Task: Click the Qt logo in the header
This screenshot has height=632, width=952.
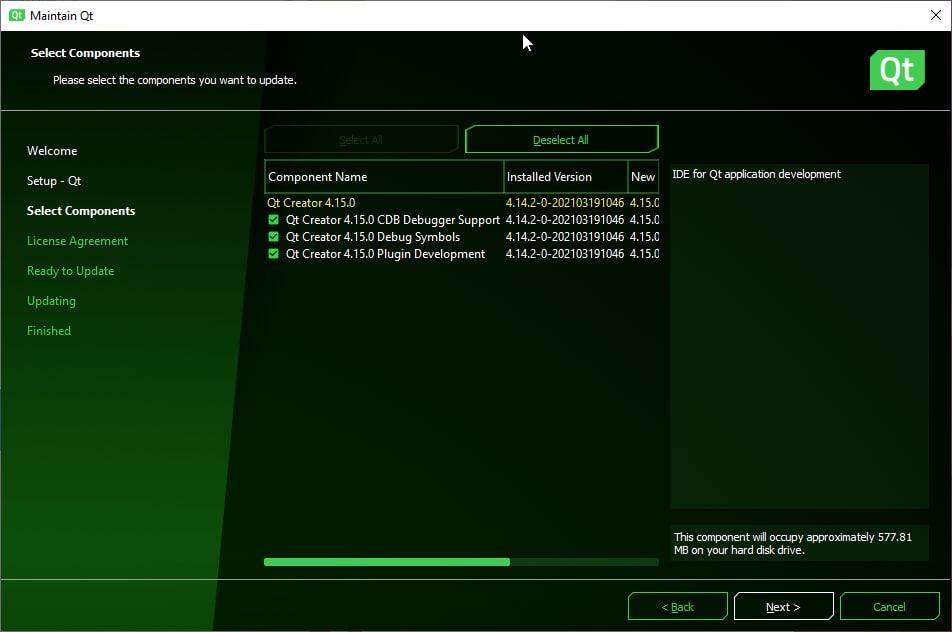Action: click(x=897, y=70)
